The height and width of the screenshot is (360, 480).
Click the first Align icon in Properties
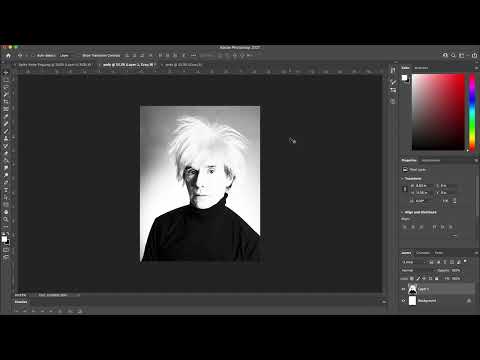pyautogui.click(x=405, y=227)
